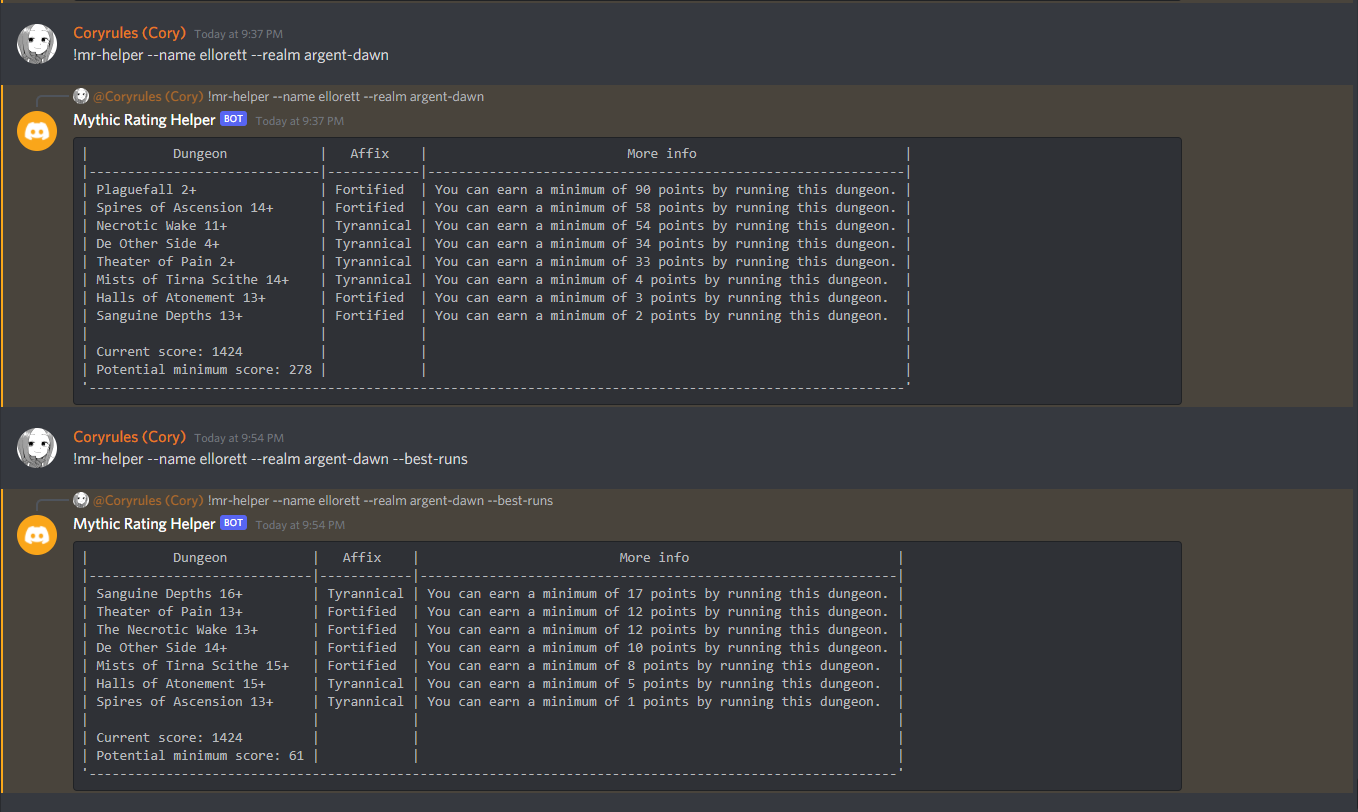
Task: Click Affix header in first table
Action: pyautogui.click(x=370, y=153)
